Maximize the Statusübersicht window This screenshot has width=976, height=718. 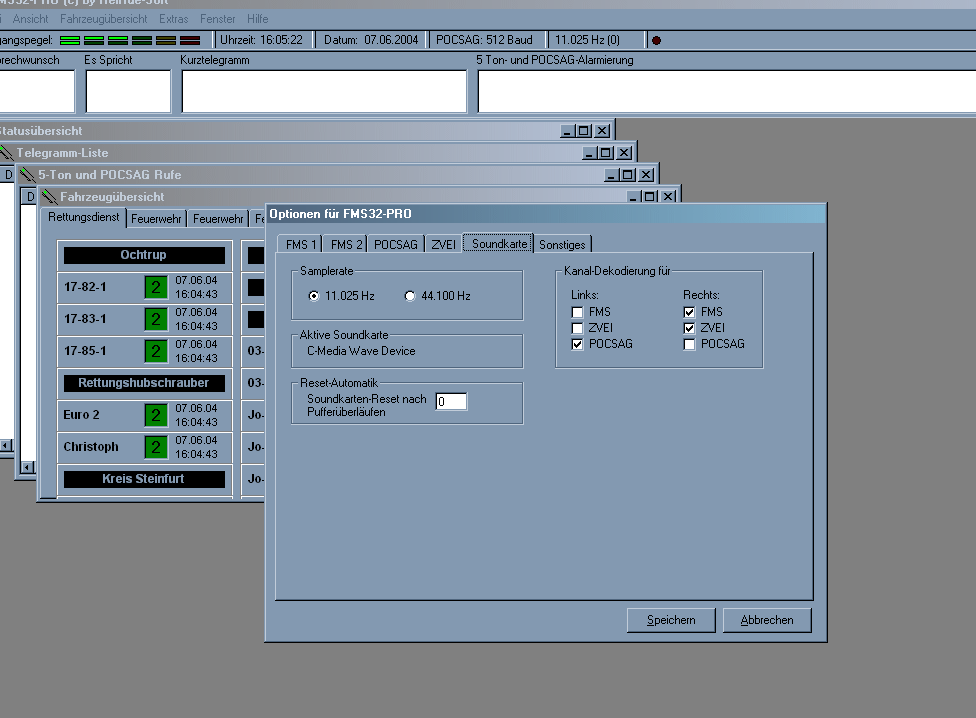click(x=584, y=131)
